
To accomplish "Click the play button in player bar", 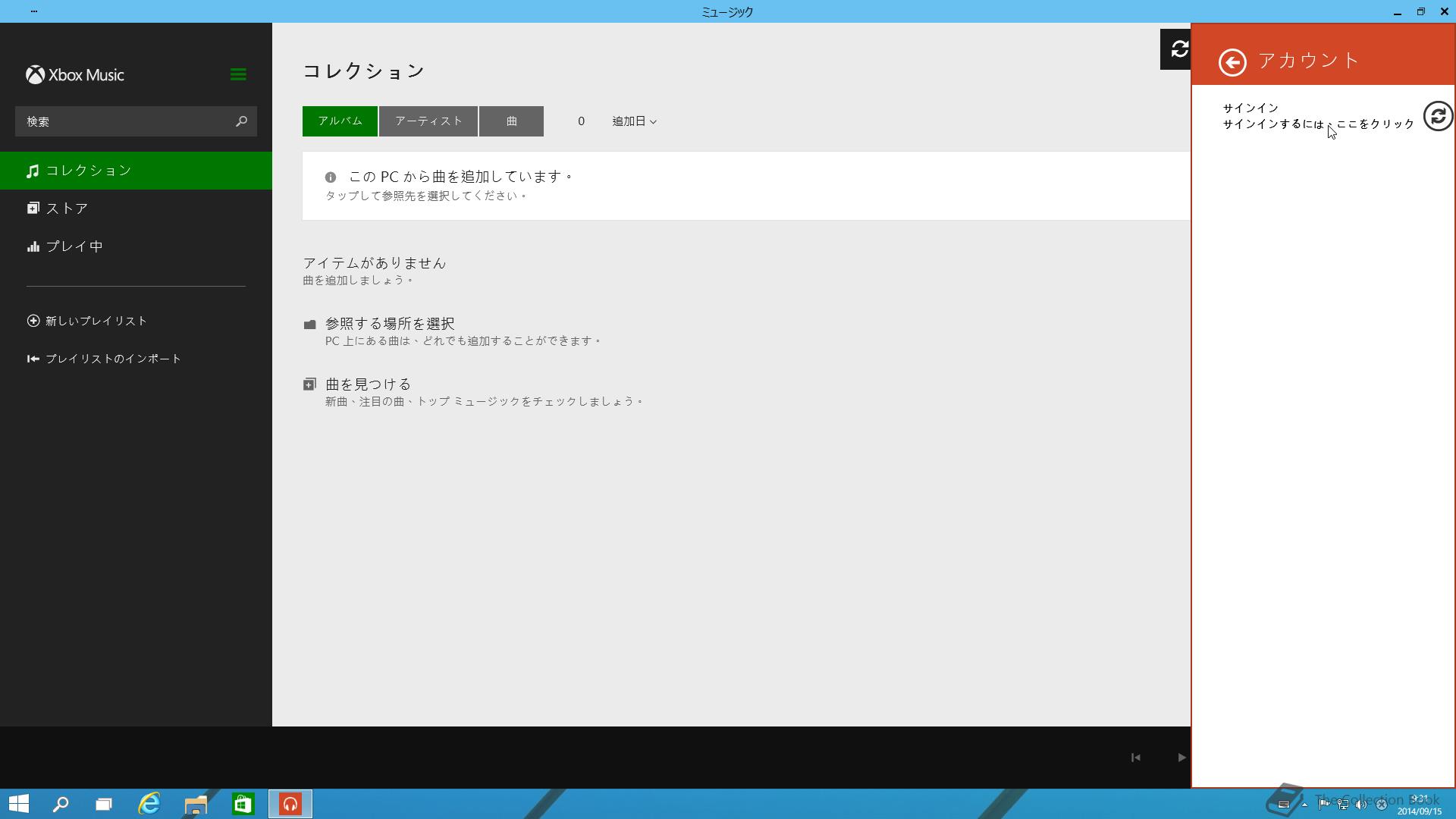I will pos(1181,758).
